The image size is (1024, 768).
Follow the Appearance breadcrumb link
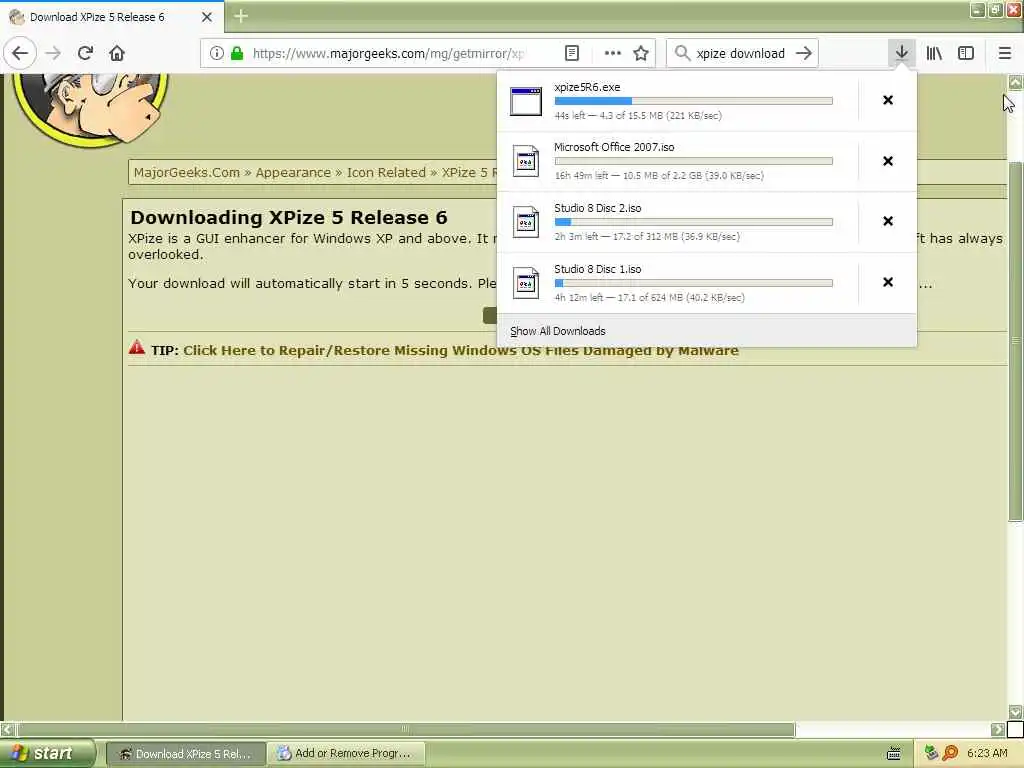tap(293, 172)
